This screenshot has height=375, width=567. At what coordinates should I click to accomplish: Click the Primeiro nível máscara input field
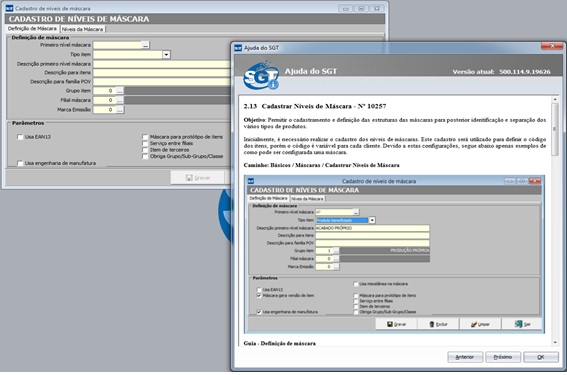coord(117,45)
